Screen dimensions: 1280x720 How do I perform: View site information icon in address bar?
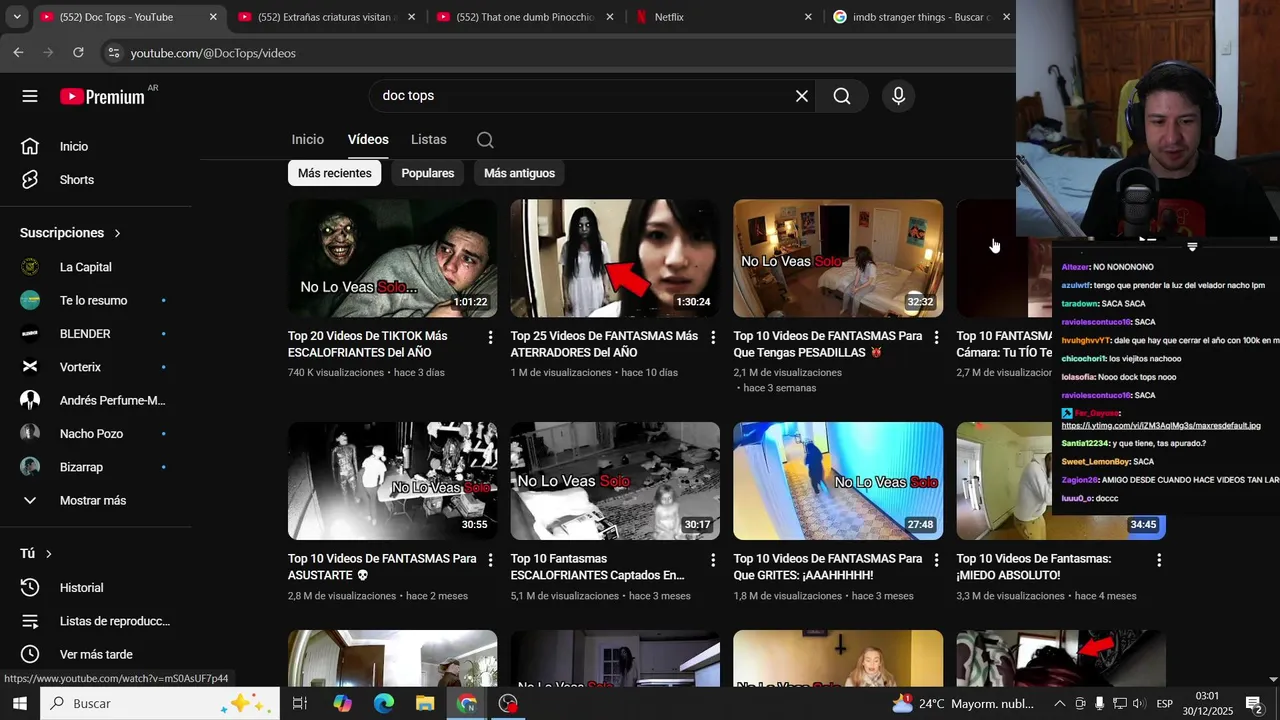tap(113, 53)
